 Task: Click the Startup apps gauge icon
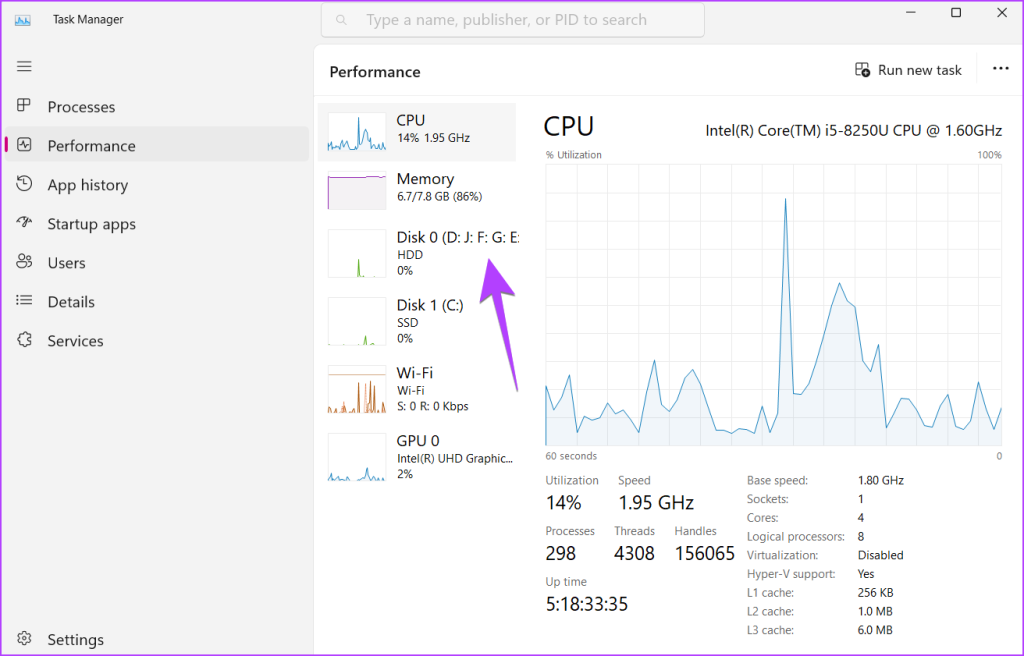coord(25,224)
